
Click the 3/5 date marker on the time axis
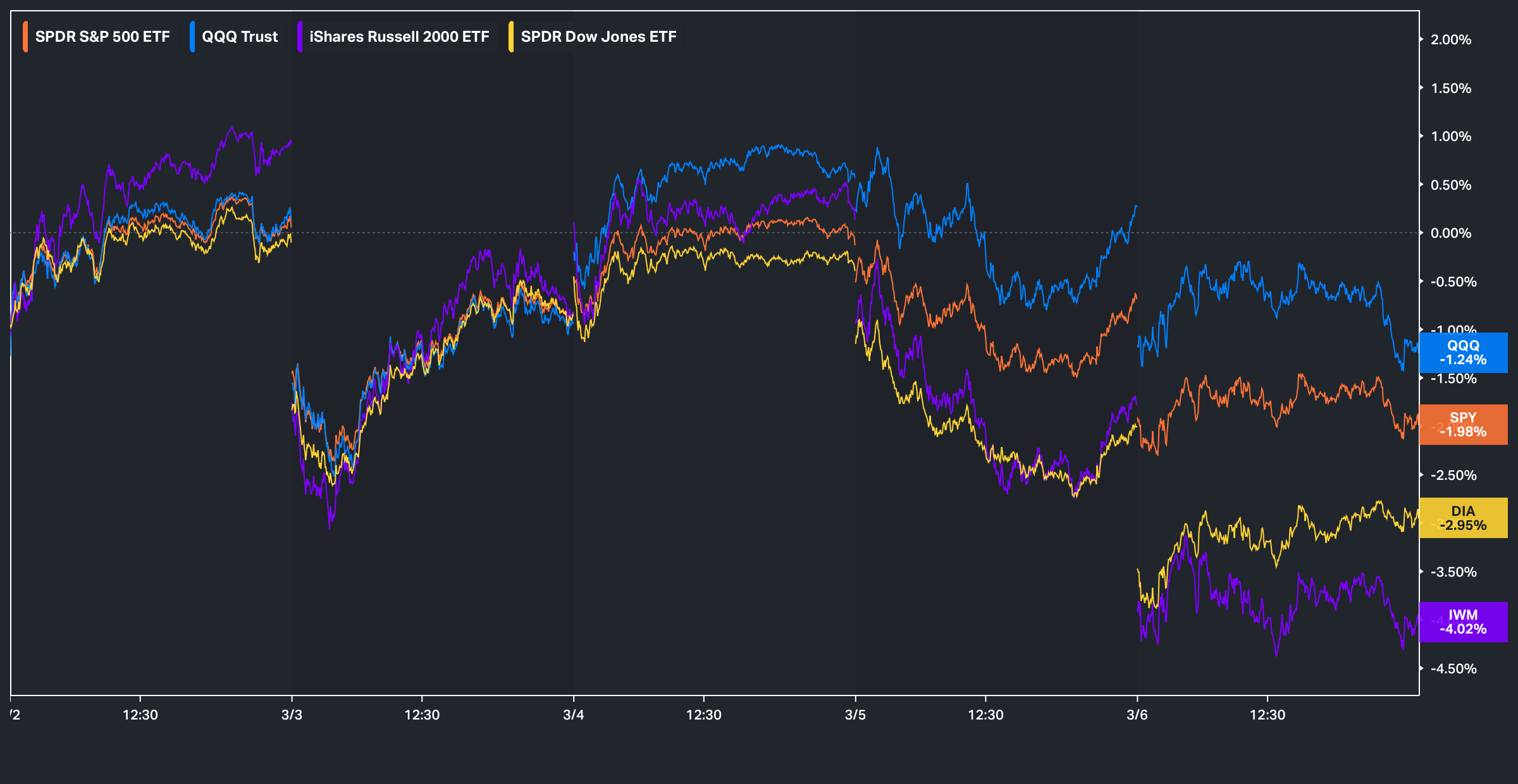(x=855, y=715)
